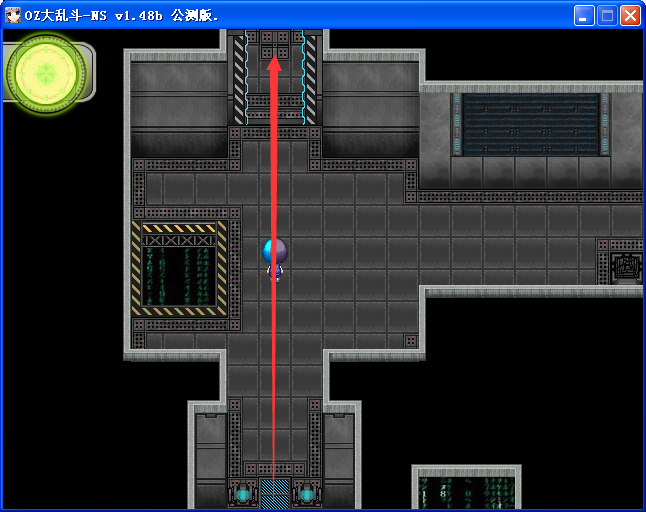This screenshot has width=646, height=512.
Task: Click the blue-haired player character sprite
Action: [275, 260]
